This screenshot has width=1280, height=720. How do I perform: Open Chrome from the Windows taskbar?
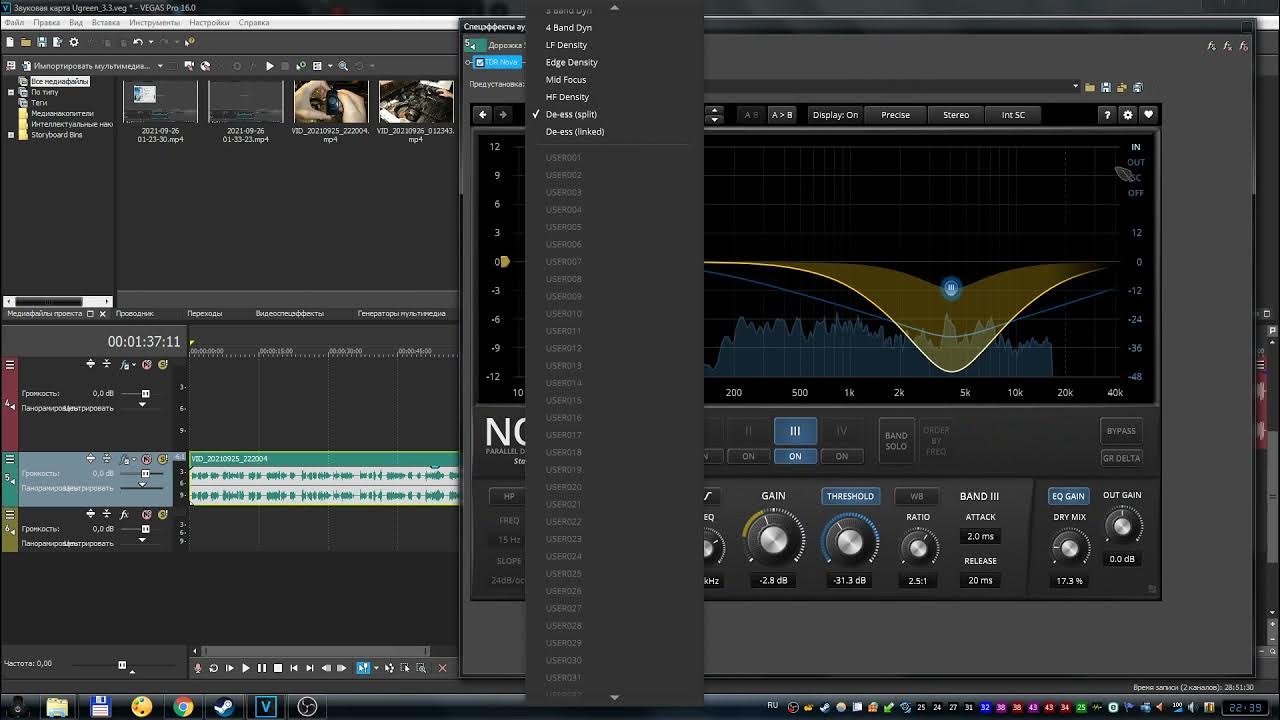click(x=183, y=707)
